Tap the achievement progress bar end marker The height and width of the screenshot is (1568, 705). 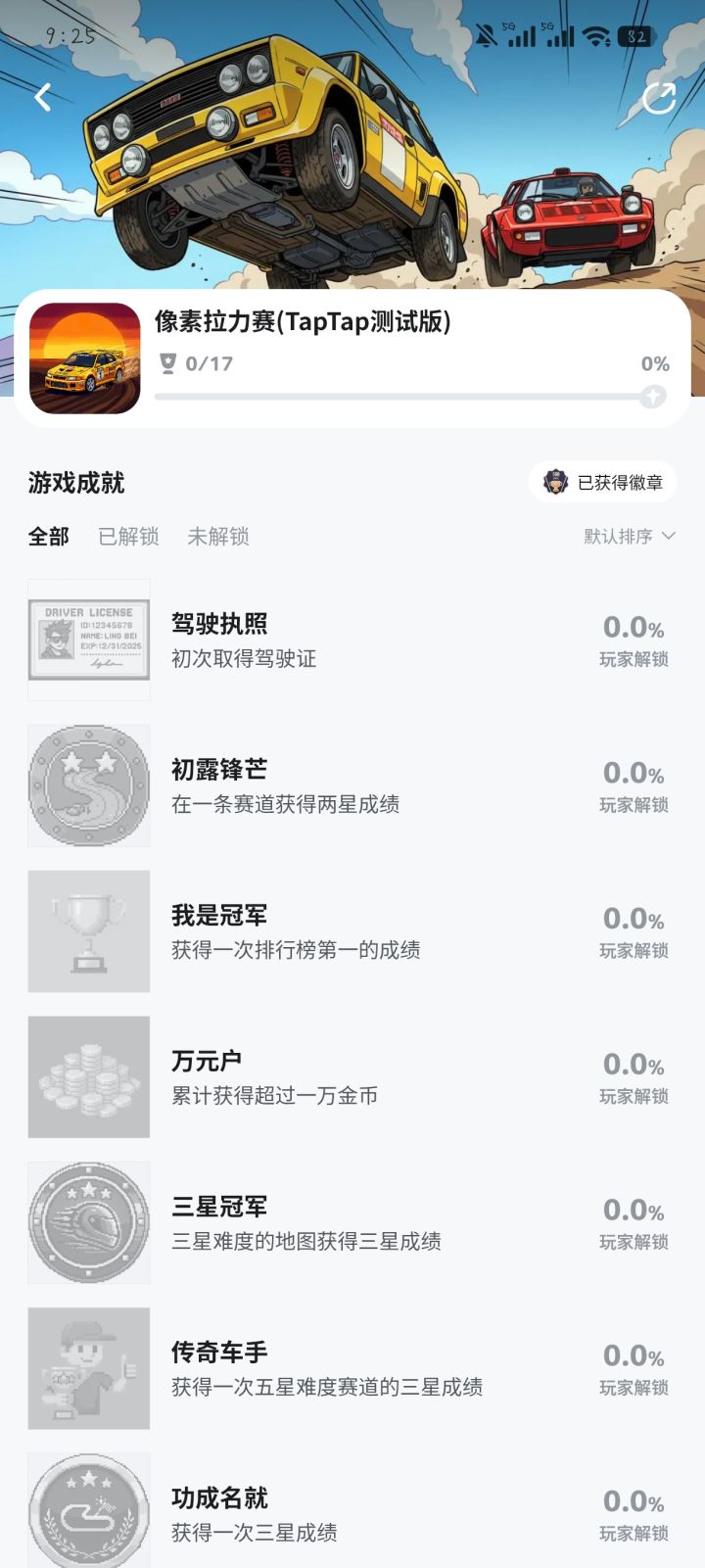pyautogui.click(x=653, y=397)
